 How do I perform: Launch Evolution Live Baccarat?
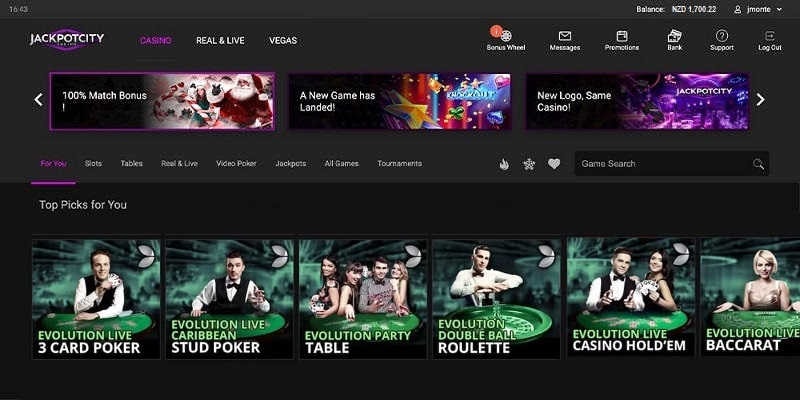751,296
